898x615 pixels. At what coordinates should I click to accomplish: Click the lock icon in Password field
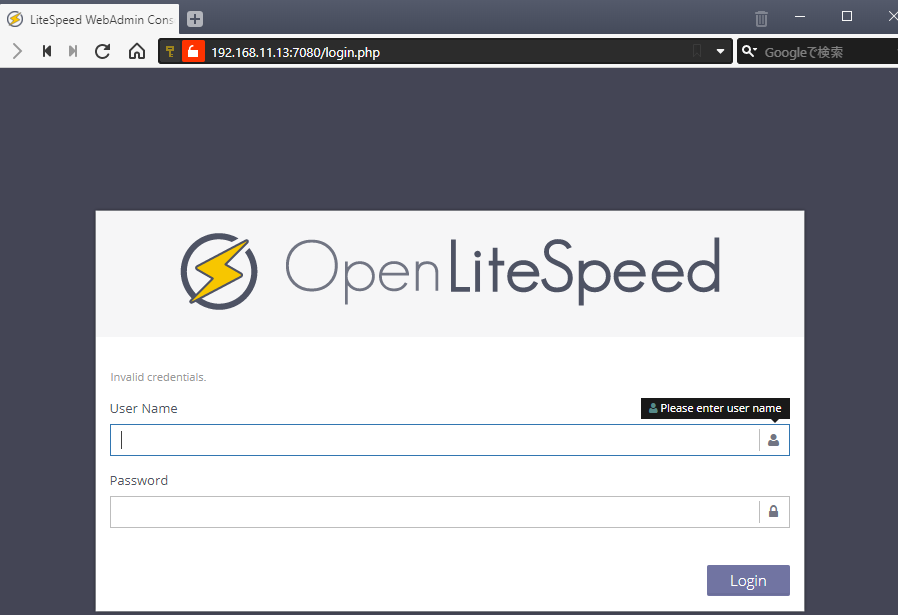tap(773, 512)
